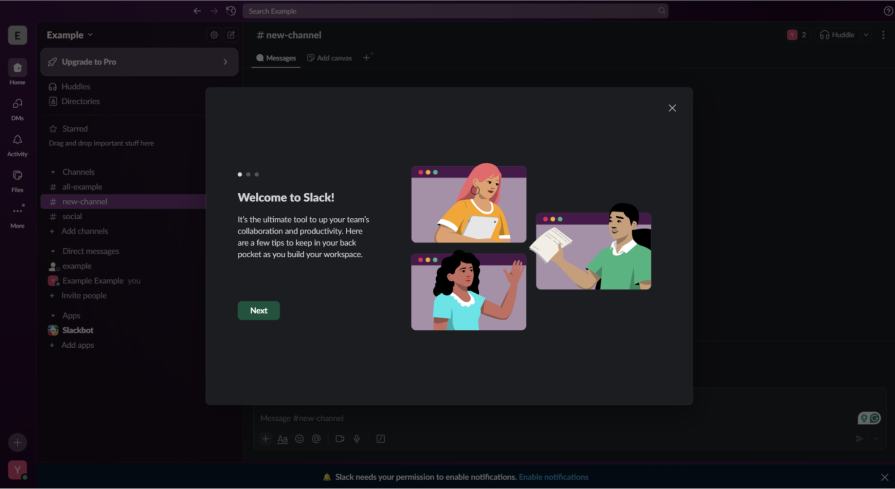Click the record audio microphone icon
The image size is (895, 489).
pyautogui.click(x=357, y=439)
